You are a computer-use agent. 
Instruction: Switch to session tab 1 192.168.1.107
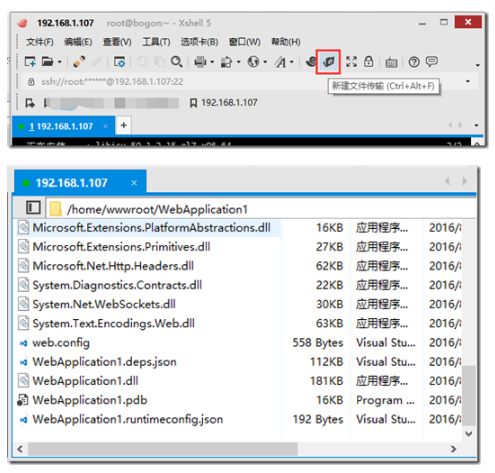pos(61,126)
